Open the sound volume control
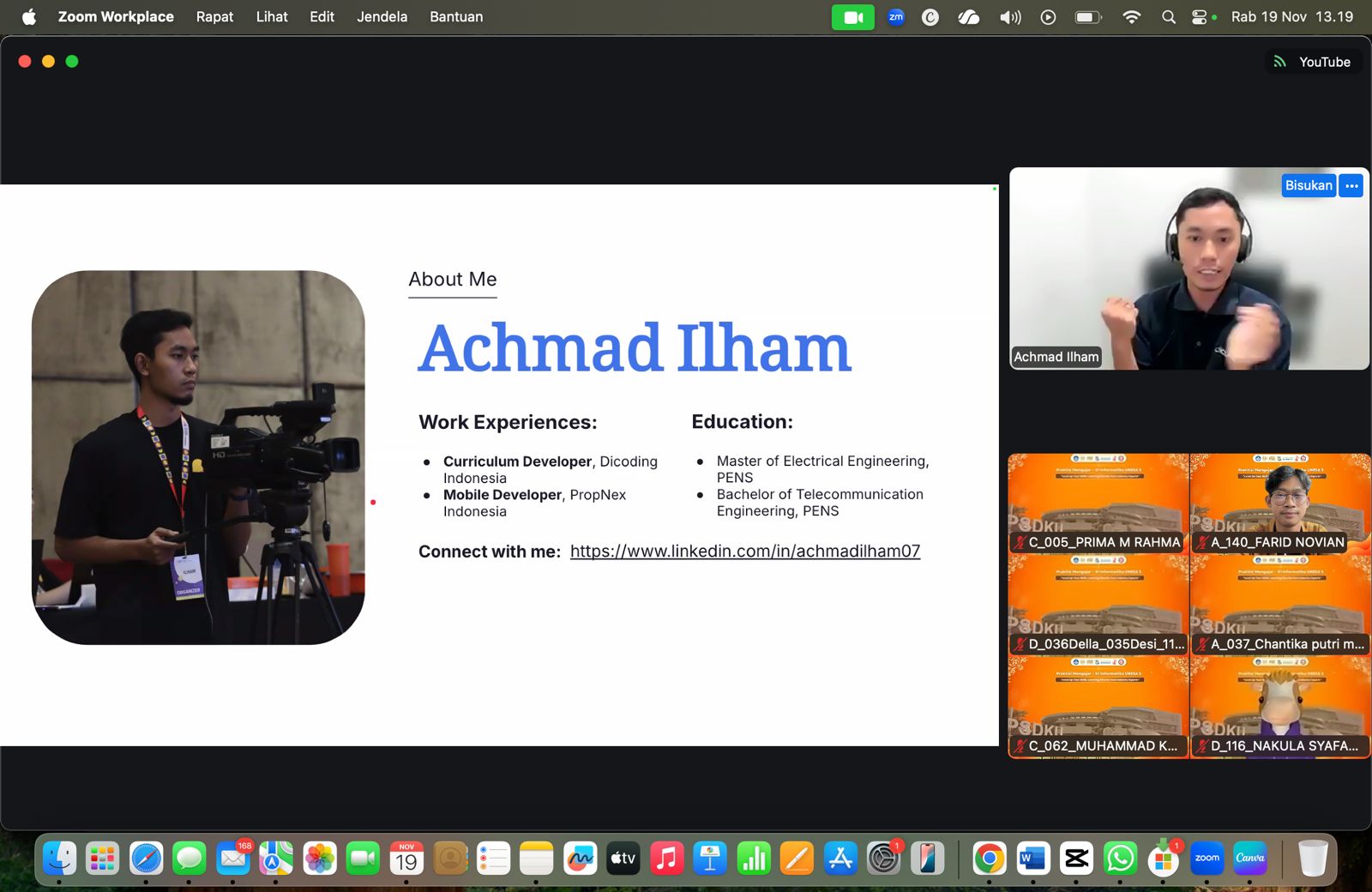The image size is (1372, 892). point(1009,17)
